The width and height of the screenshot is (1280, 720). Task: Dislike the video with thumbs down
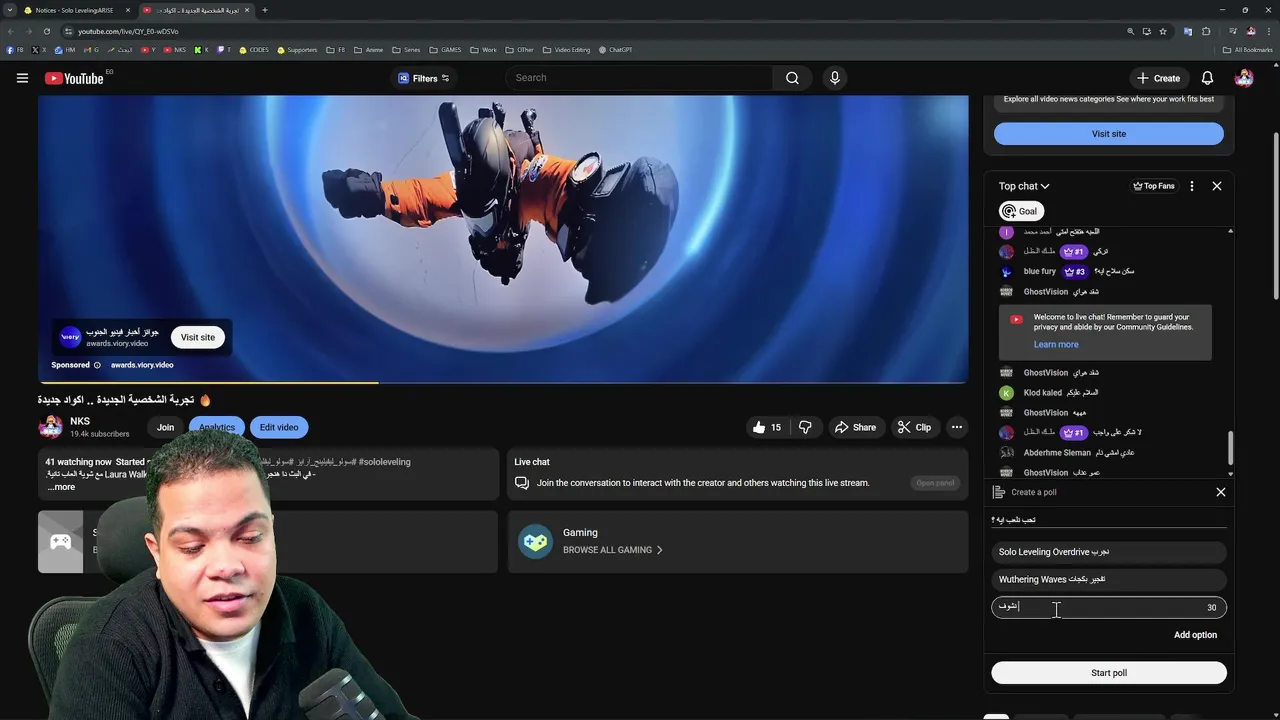pyautogui.click(x=805, y=427)
